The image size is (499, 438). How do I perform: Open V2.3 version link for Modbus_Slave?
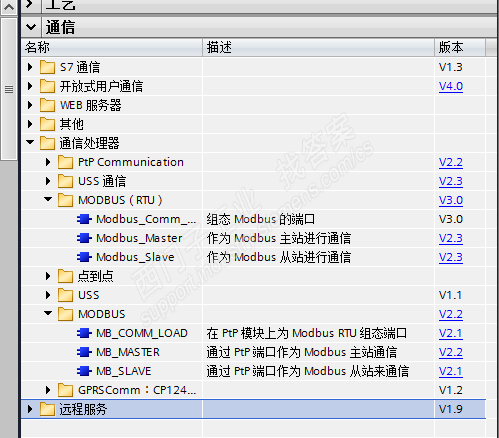point(451,257)
